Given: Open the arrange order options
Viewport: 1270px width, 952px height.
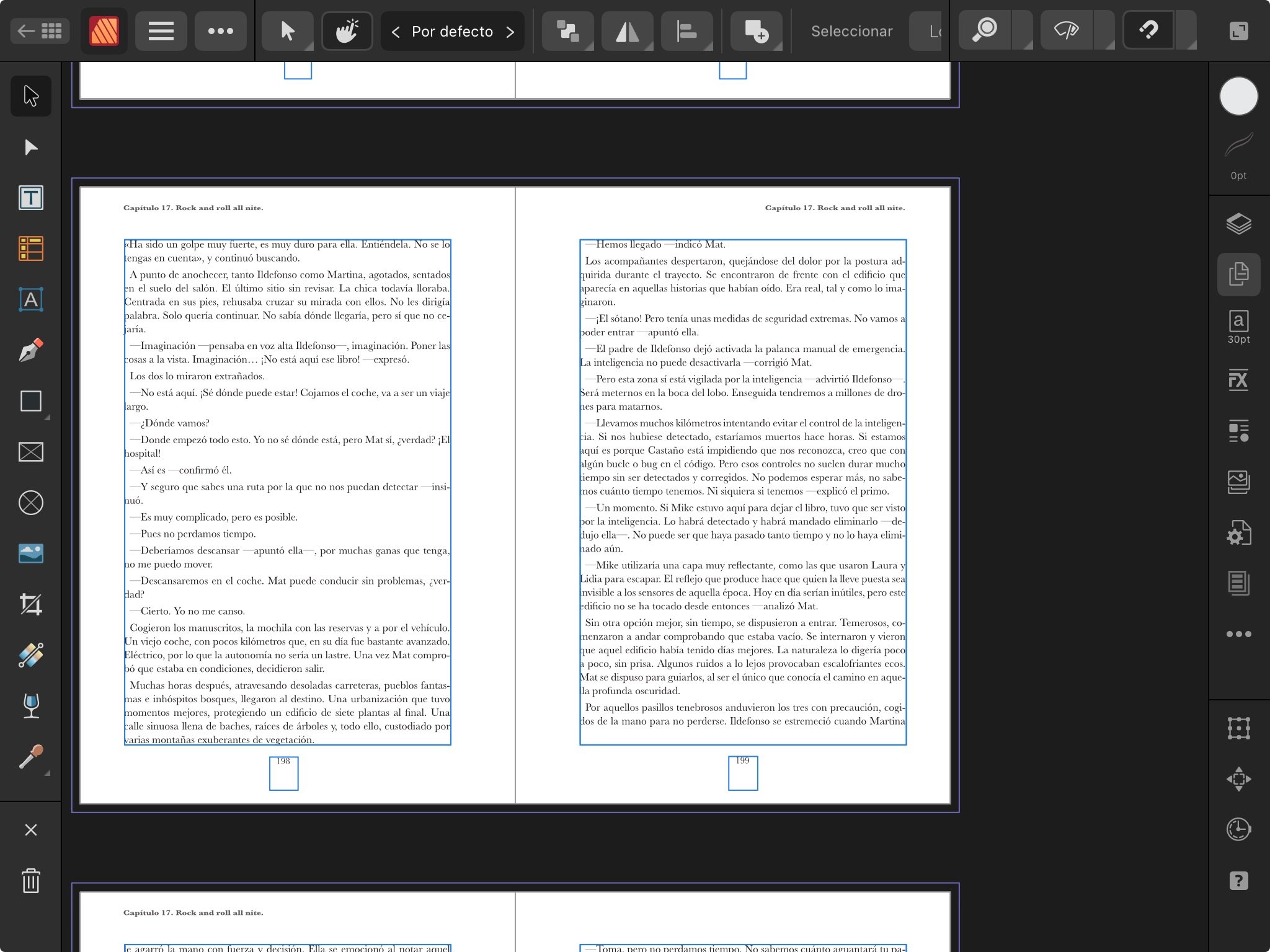Looking at the screenshot, I should coord(567,30).
